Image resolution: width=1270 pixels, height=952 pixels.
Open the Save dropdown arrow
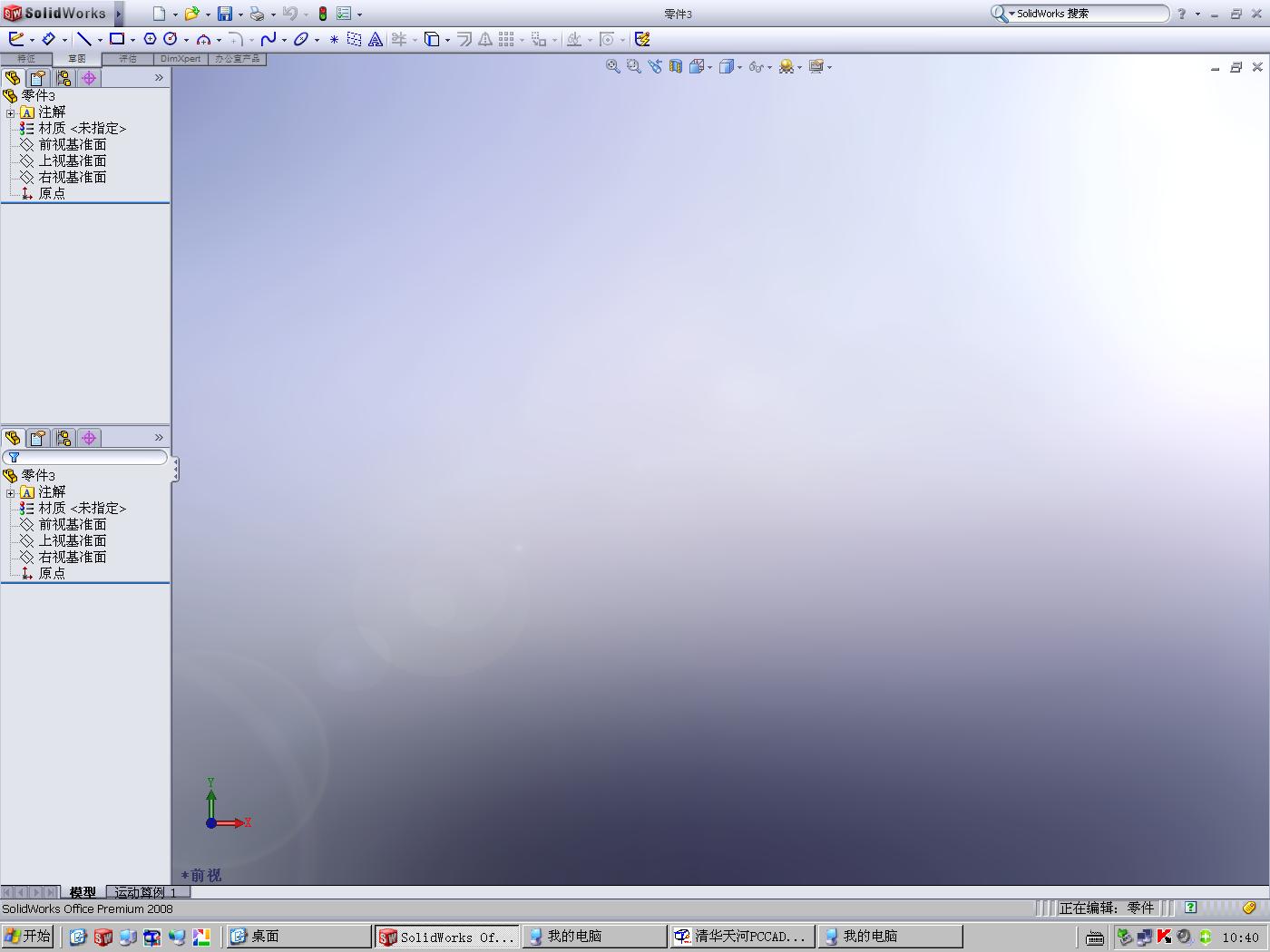(x=240, y=15)
